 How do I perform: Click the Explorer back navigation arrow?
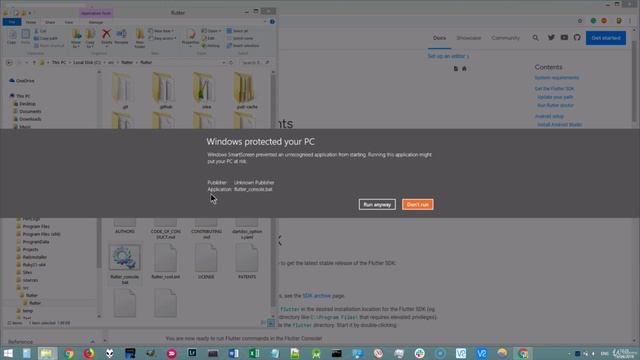coord(9,62)
